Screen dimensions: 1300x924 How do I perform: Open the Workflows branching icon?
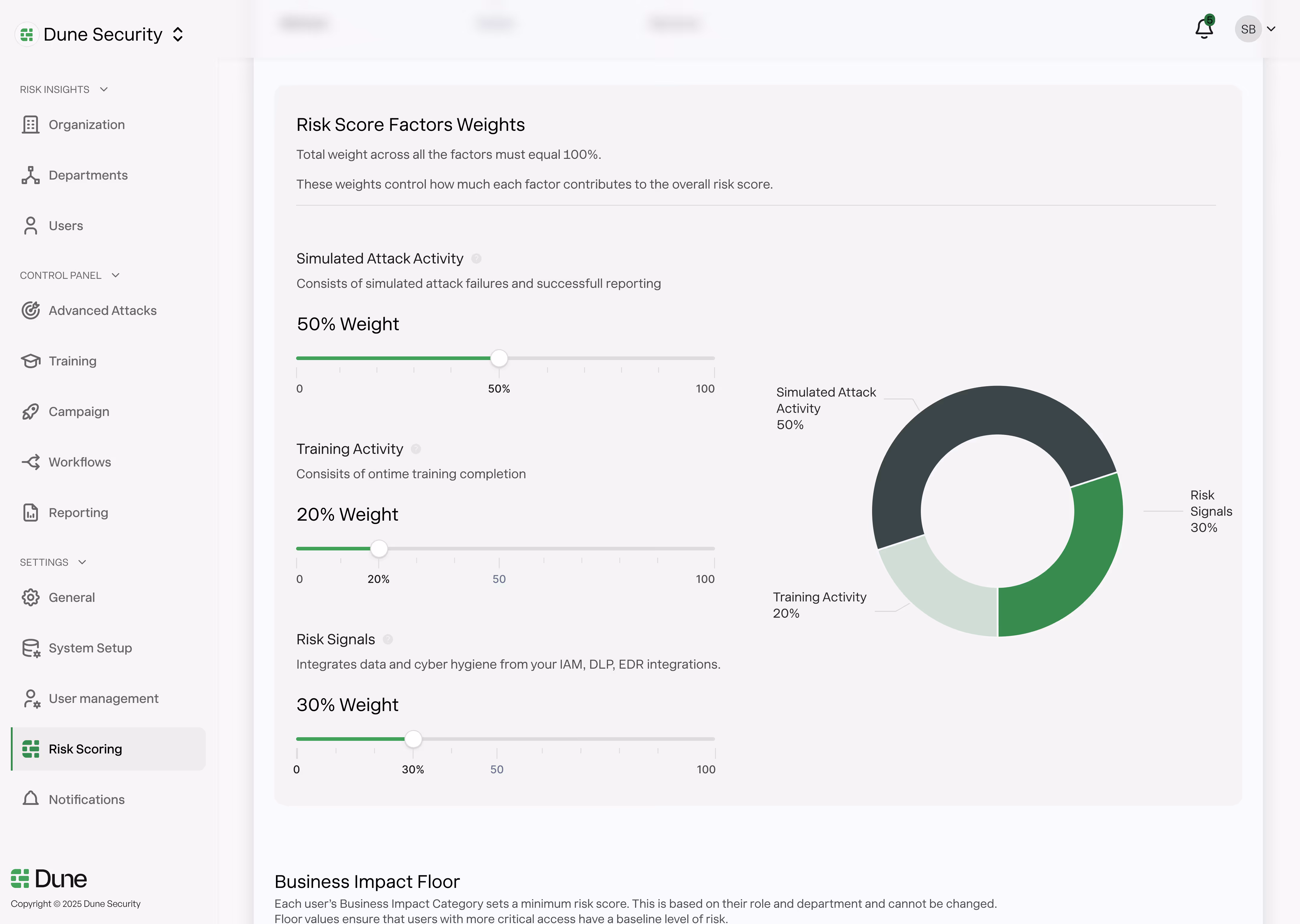[31, 462]
